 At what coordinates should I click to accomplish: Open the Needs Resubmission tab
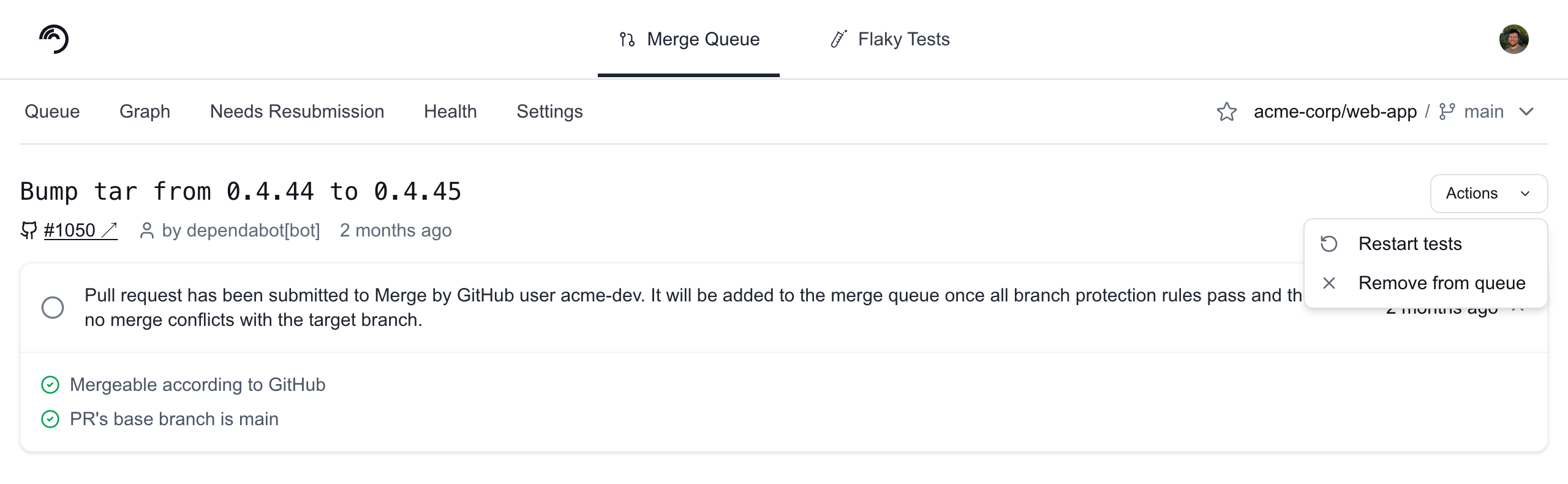297,112
